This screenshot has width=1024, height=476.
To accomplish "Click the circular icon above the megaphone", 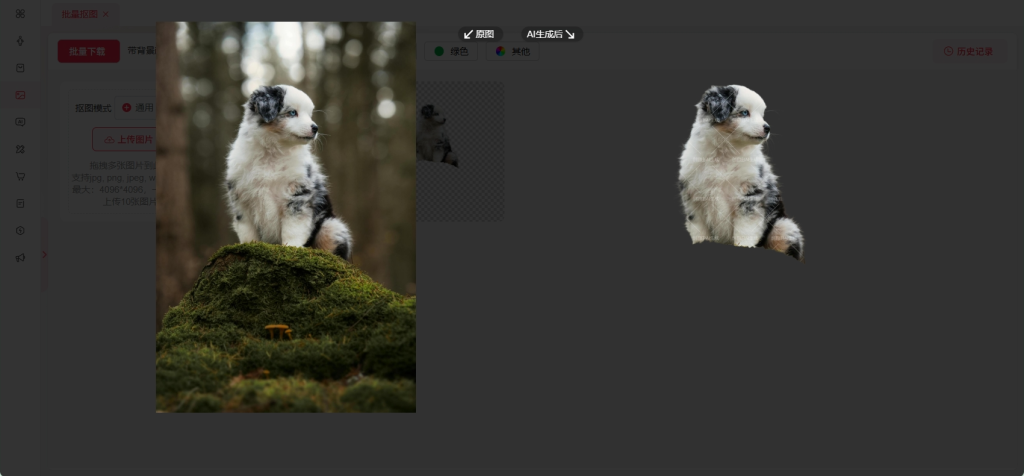I will tap(20, 230).
